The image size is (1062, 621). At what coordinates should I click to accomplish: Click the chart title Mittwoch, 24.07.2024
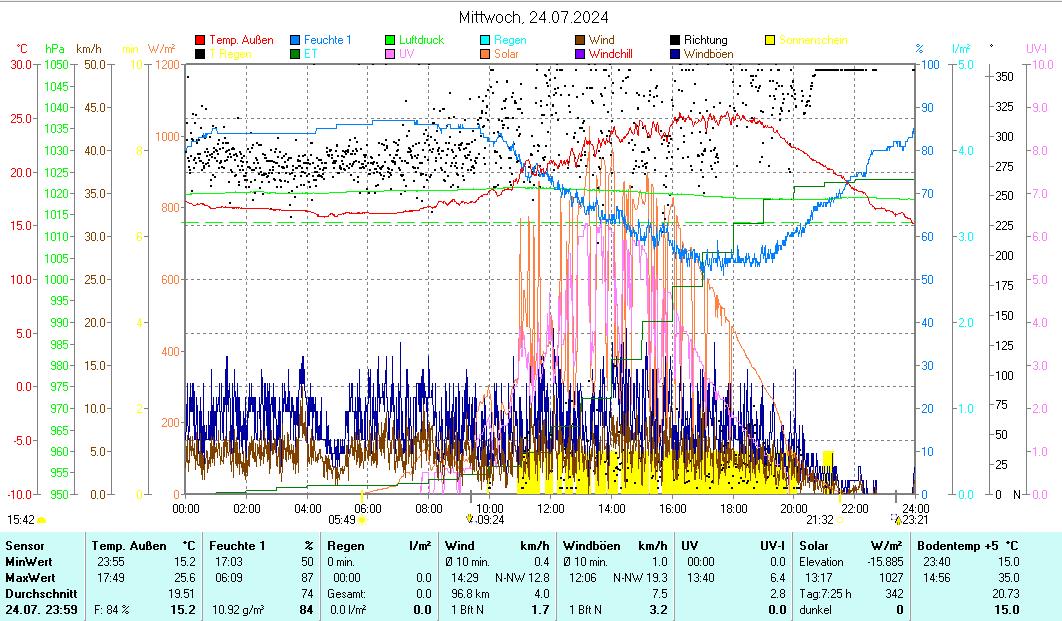pyautogui.click(x=533, y=17)
